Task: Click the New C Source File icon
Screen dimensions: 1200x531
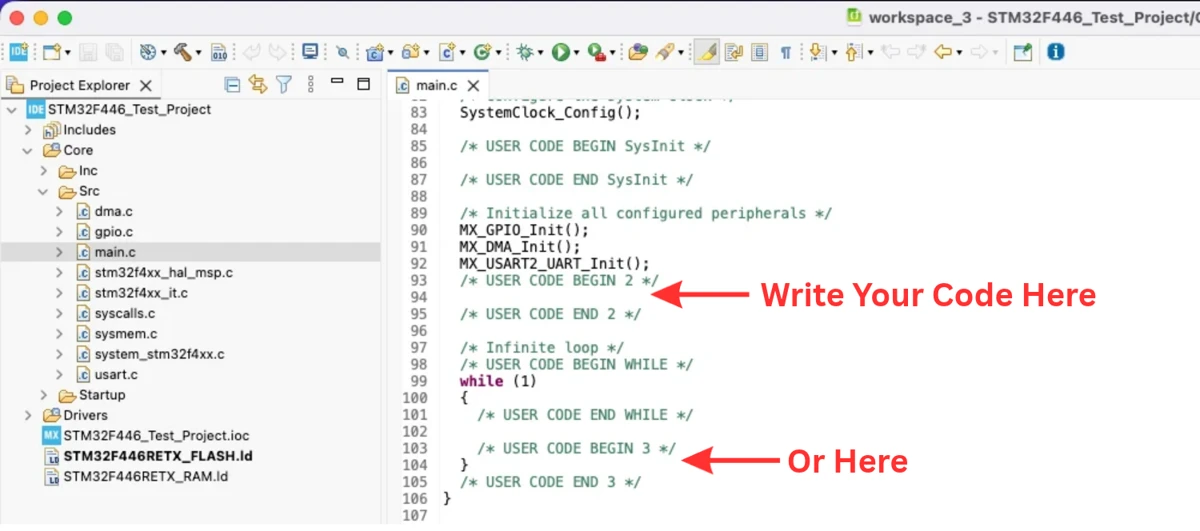Action: (446, 52)
